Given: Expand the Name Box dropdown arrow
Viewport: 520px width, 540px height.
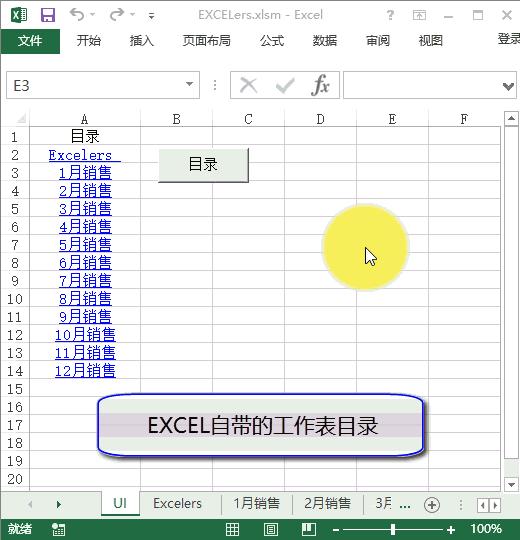Looking at the screenshot, I should click(x=189, y=84).
